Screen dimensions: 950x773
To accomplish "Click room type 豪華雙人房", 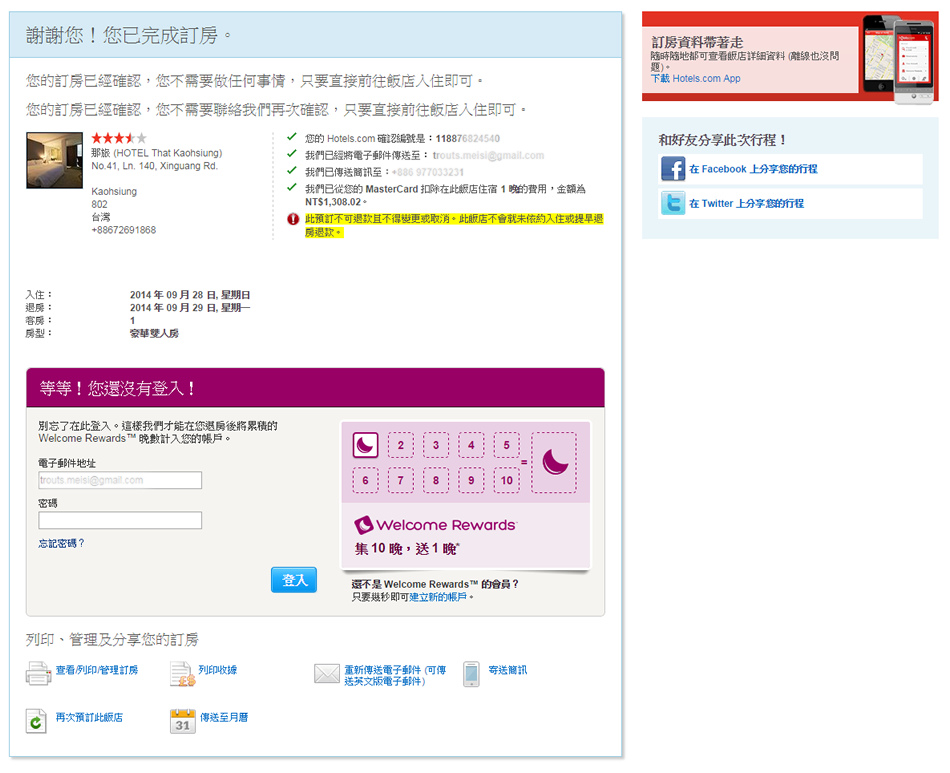I will click(x=154, y=333).
